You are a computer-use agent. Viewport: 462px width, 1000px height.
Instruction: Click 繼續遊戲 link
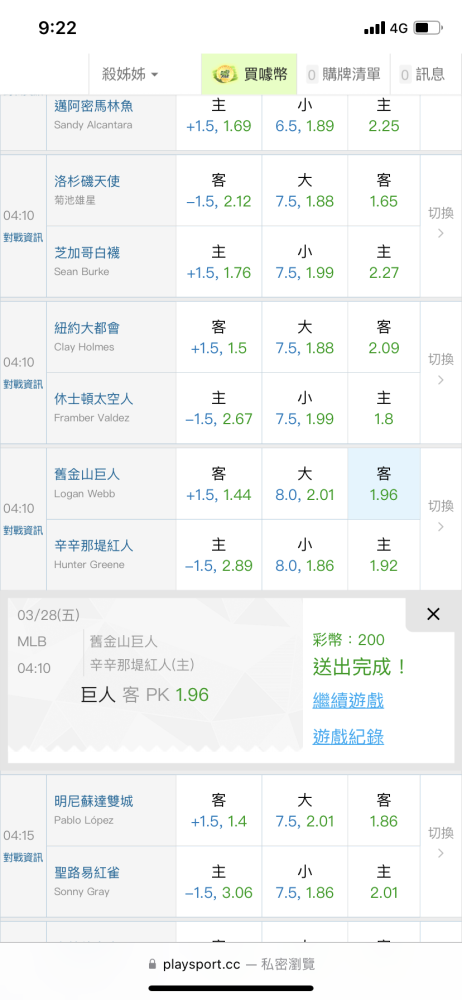click(348, 700)
